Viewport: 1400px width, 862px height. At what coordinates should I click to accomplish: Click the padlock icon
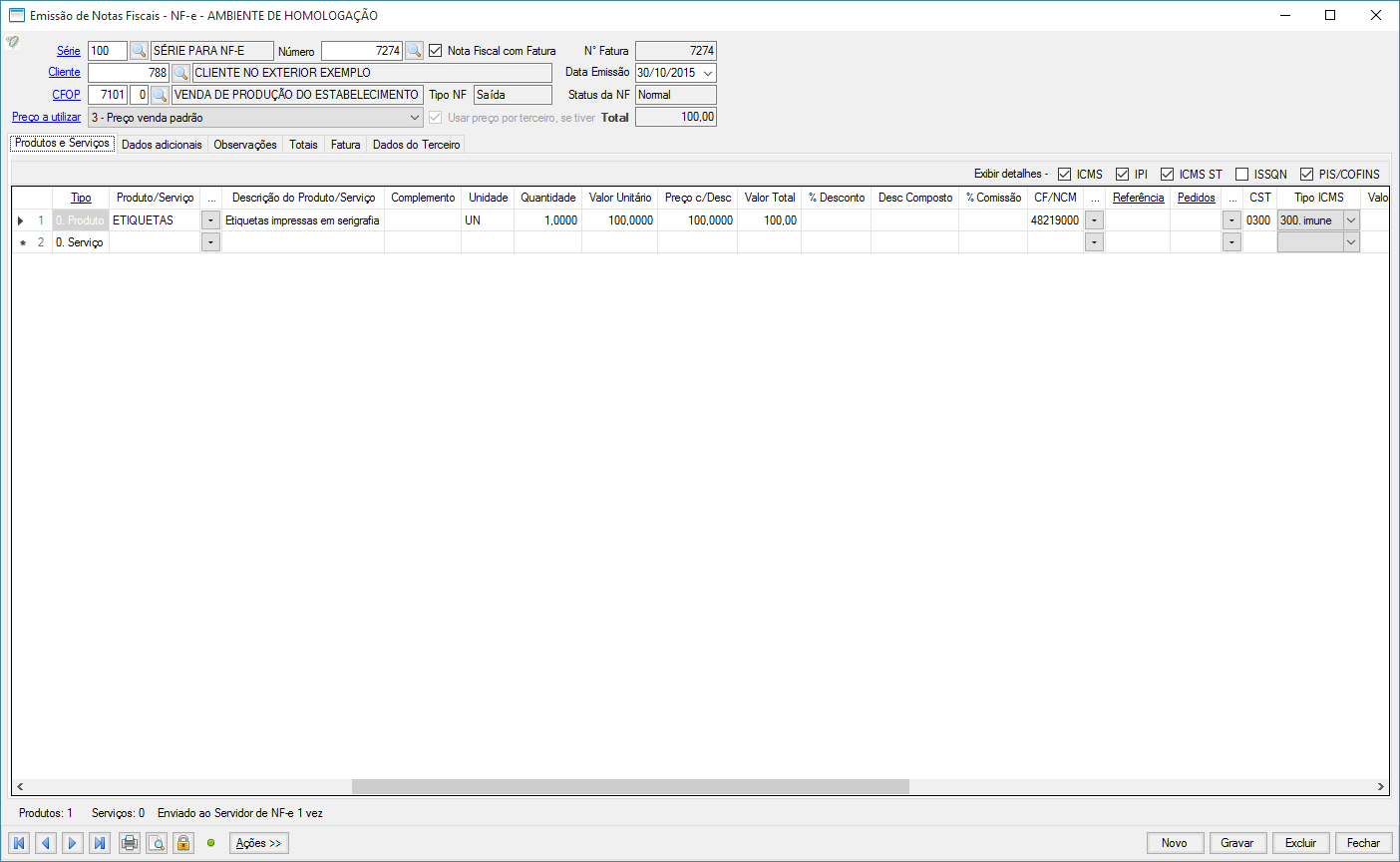[x=183, y=843]
